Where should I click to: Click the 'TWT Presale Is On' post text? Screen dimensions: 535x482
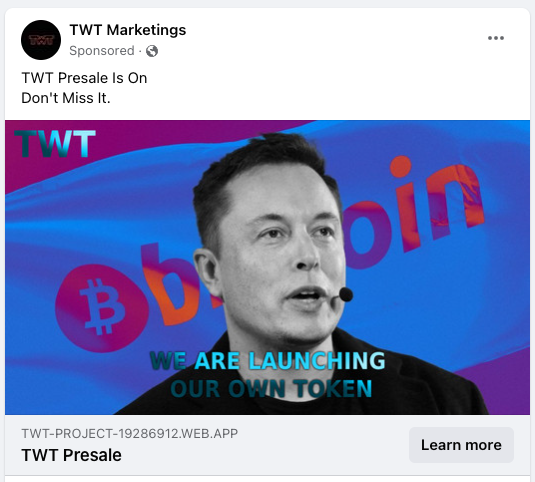(x=84, y=78)
